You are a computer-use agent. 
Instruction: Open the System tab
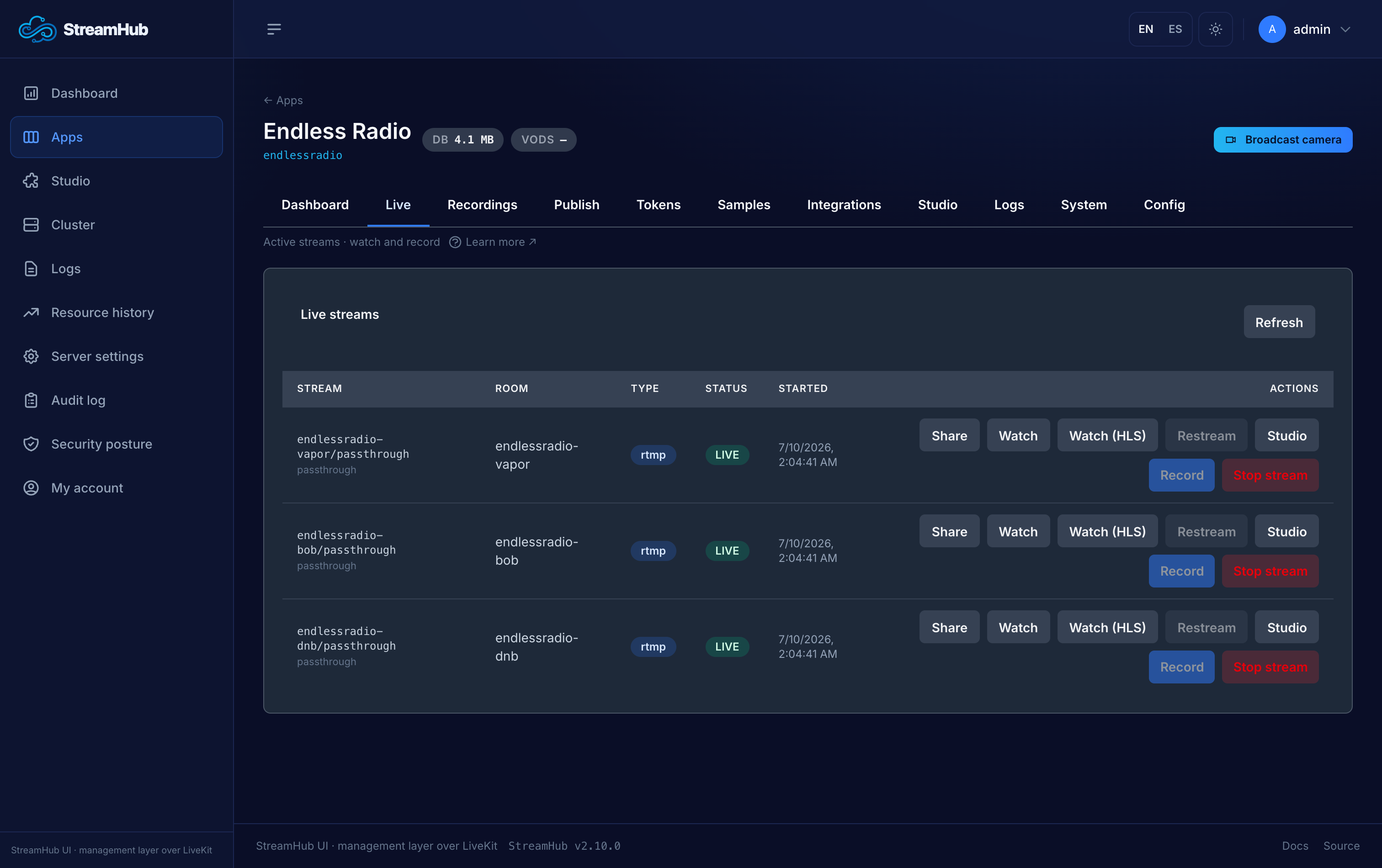pyautogui.click(x=1084, y=205)
